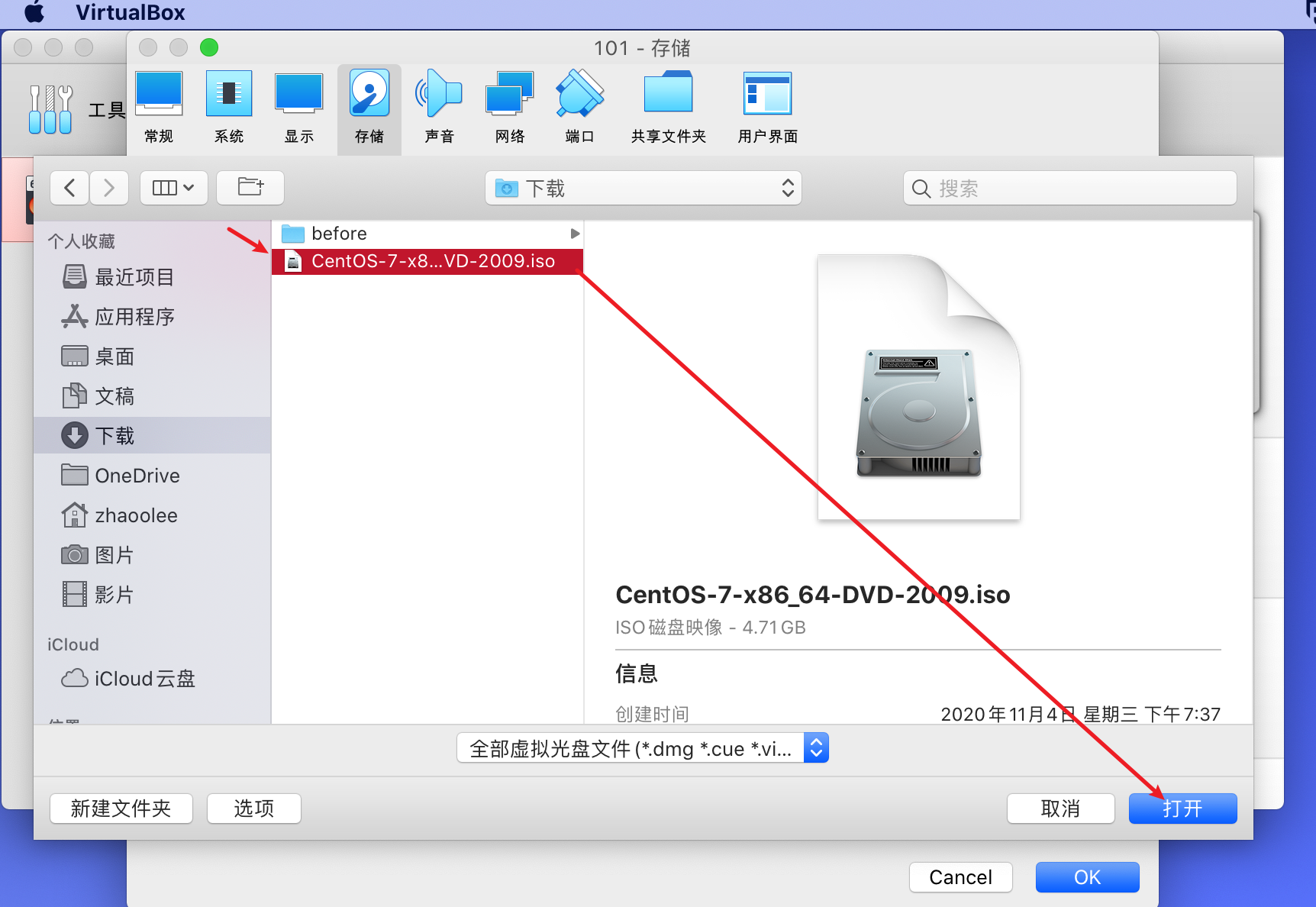Click the ISO disk image preview thumbnail
This screenshot has height=907, width=1316.
pyautogui.click(x=918, y=387)
